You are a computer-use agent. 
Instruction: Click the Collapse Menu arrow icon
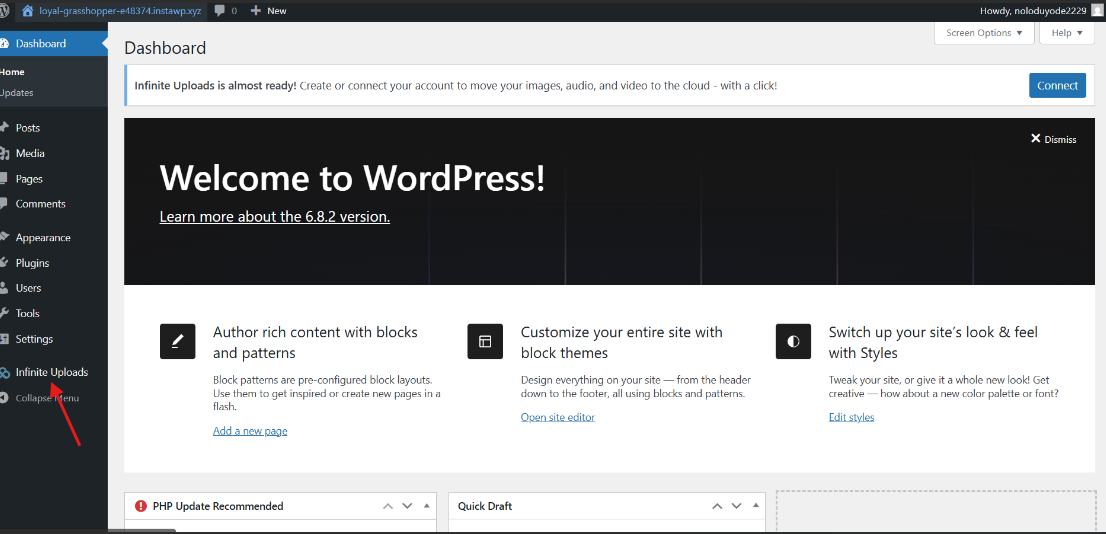(4, 399)
